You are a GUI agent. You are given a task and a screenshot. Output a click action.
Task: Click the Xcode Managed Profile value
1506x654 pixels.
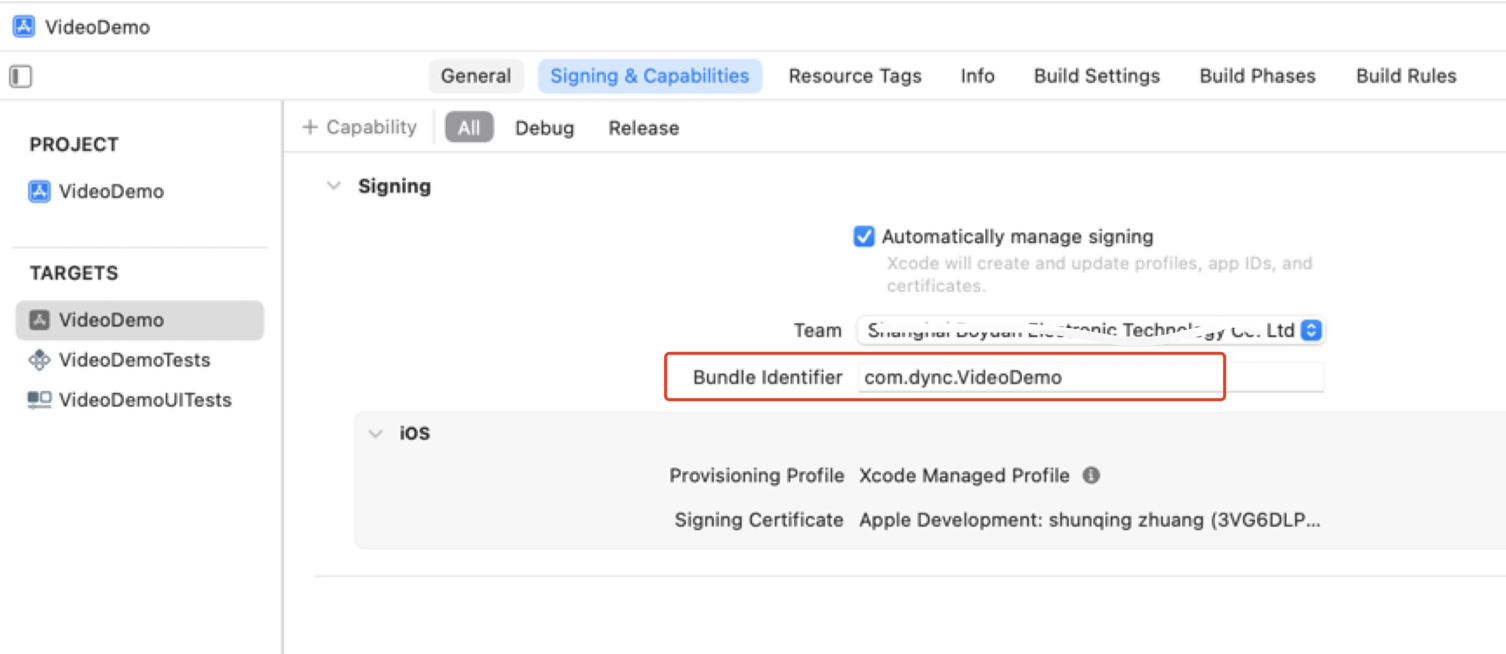(x=964, y=476)
